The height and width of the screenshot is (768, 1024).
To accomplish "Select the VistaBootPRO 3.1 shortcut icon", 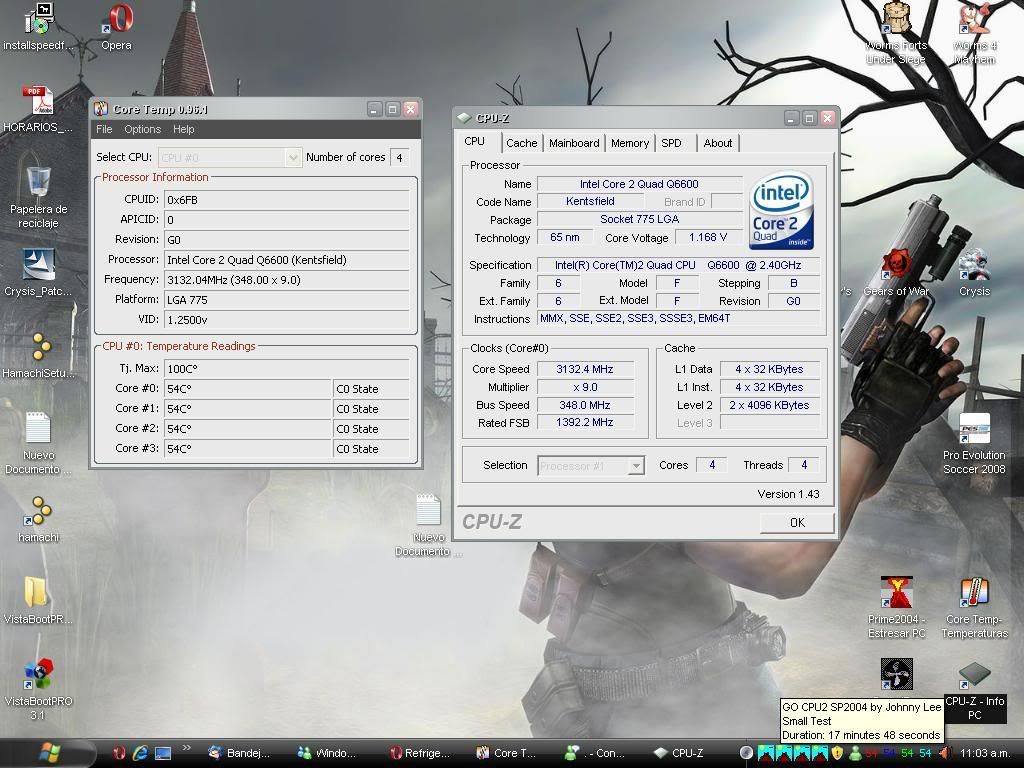I will [x=38, y=690].
